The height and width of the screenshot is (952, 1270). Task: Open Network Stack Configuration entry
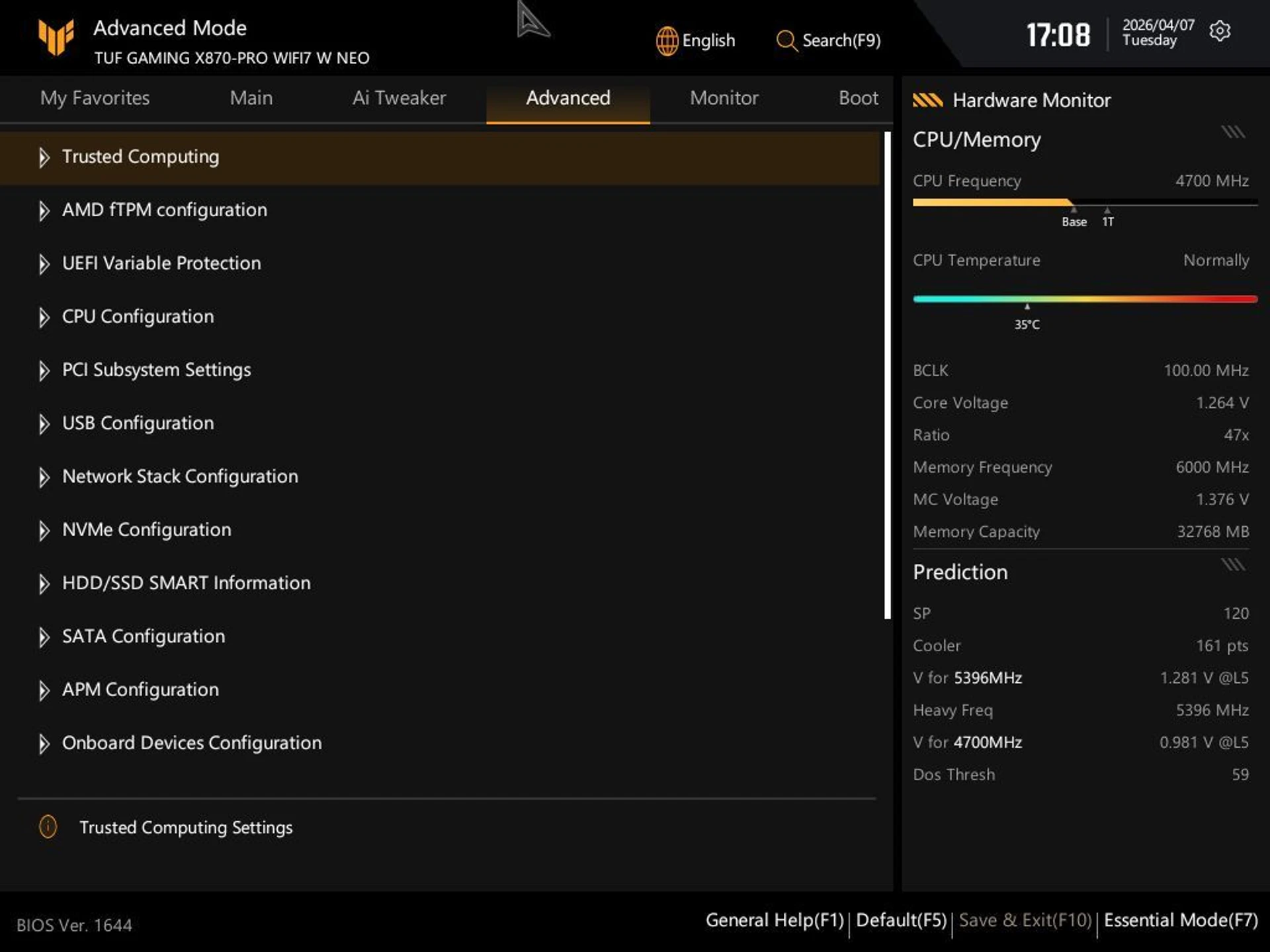[x=180, y=477]
